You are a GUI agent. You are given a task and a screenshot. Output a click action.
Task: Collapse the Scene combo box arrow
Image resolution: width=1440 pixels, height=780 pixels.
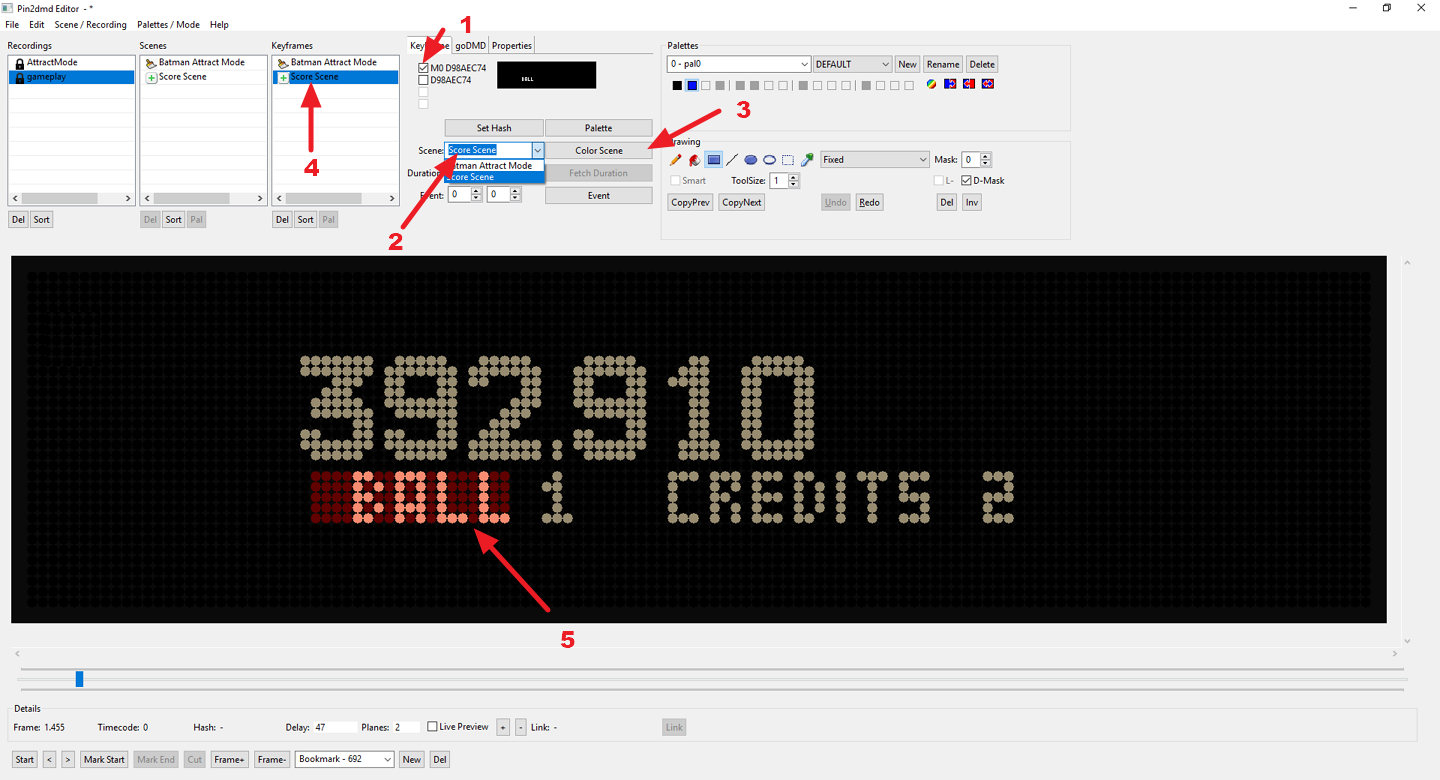pyautogui.click(x=537, y=150)
